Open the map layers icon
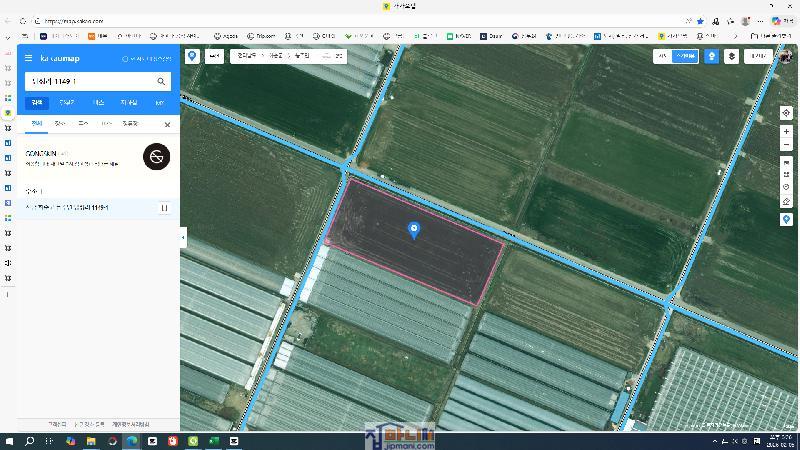 [x=732, y=57]
